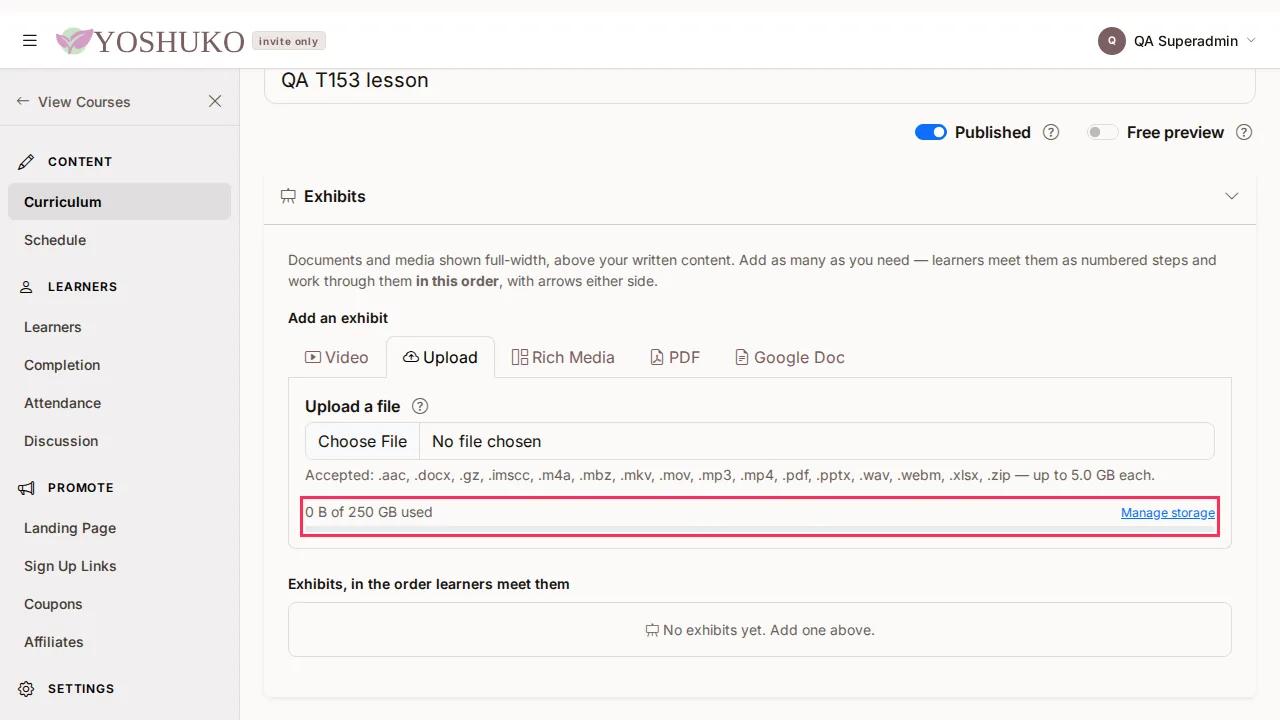Screen dimensions: 1280x720
Task: Close the course sidebar with X
Action: (x=215, y=101)
